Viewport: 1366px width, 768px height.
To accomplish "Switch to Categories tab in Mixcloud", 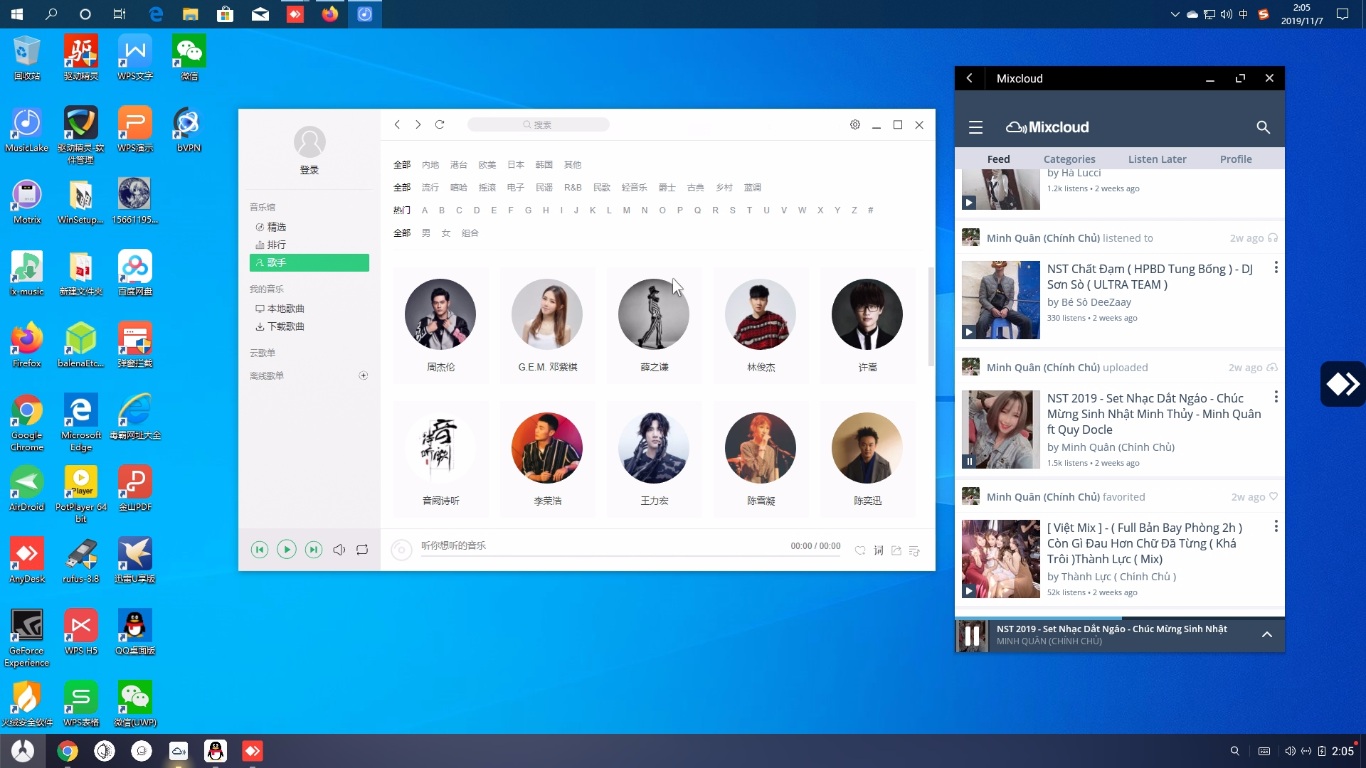I will [1069, 159].
